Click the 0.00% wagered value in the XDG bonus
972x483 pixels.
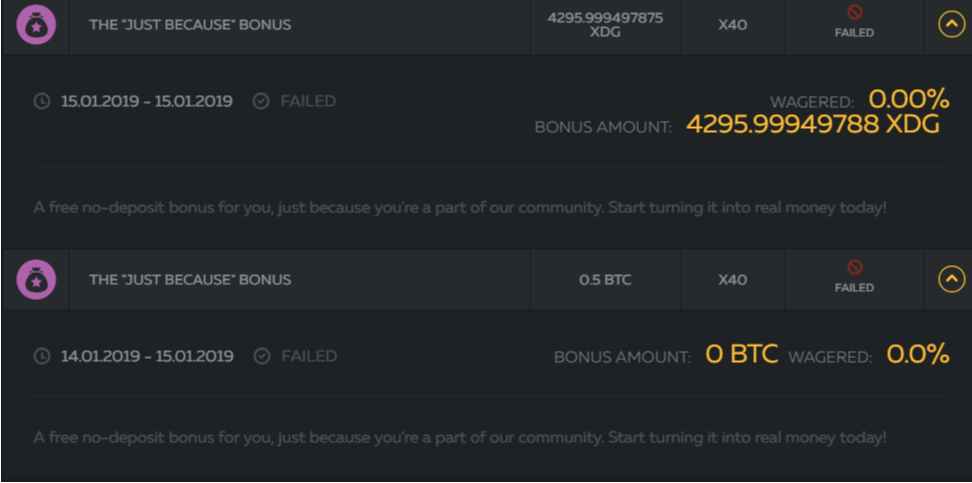click(909, 99)
